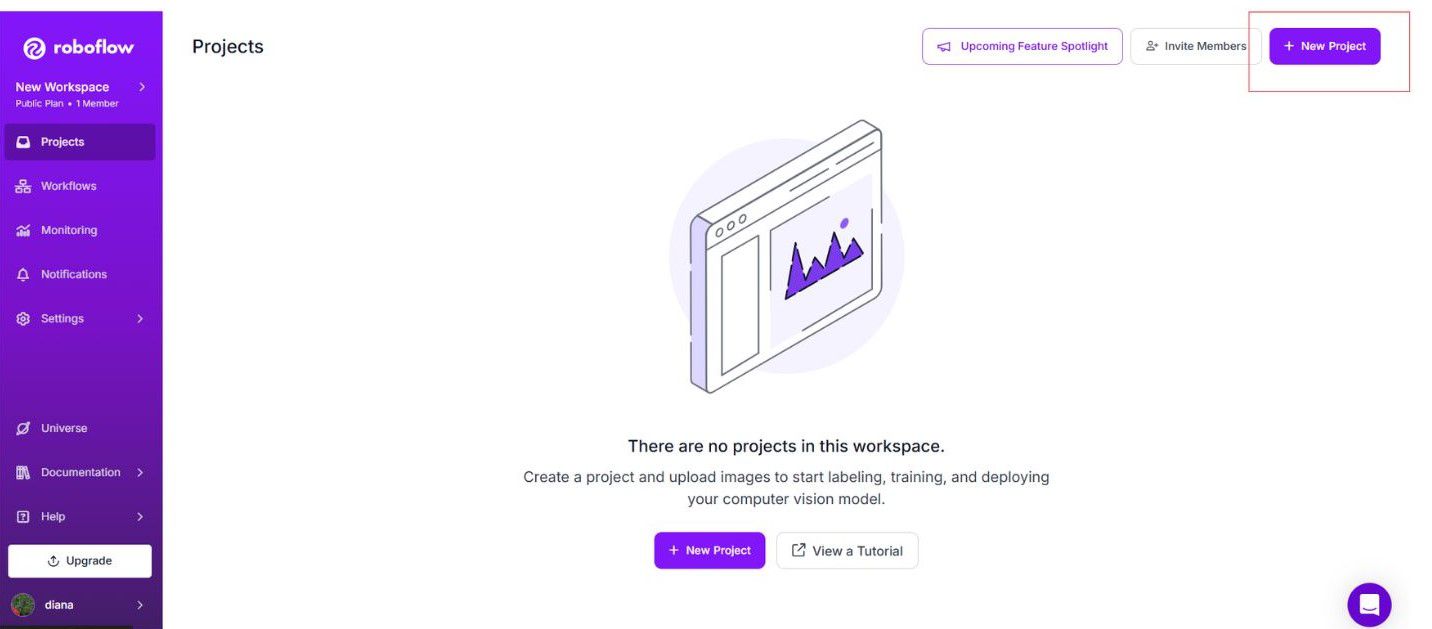Click the Workflows diagram icon

[x=23, y=186]
